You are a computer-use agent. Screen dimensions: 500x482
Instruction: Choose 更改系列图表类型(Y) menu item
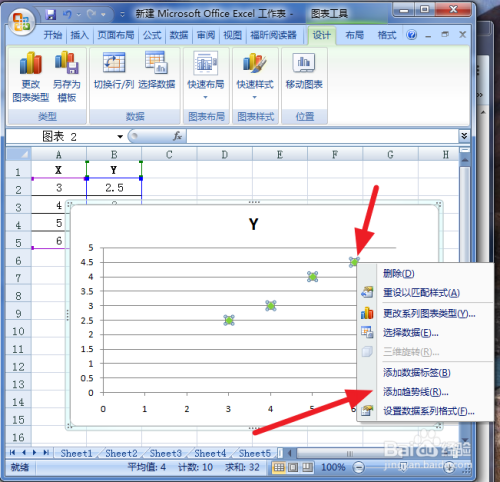pyautogui.click(x=425, y=313)
